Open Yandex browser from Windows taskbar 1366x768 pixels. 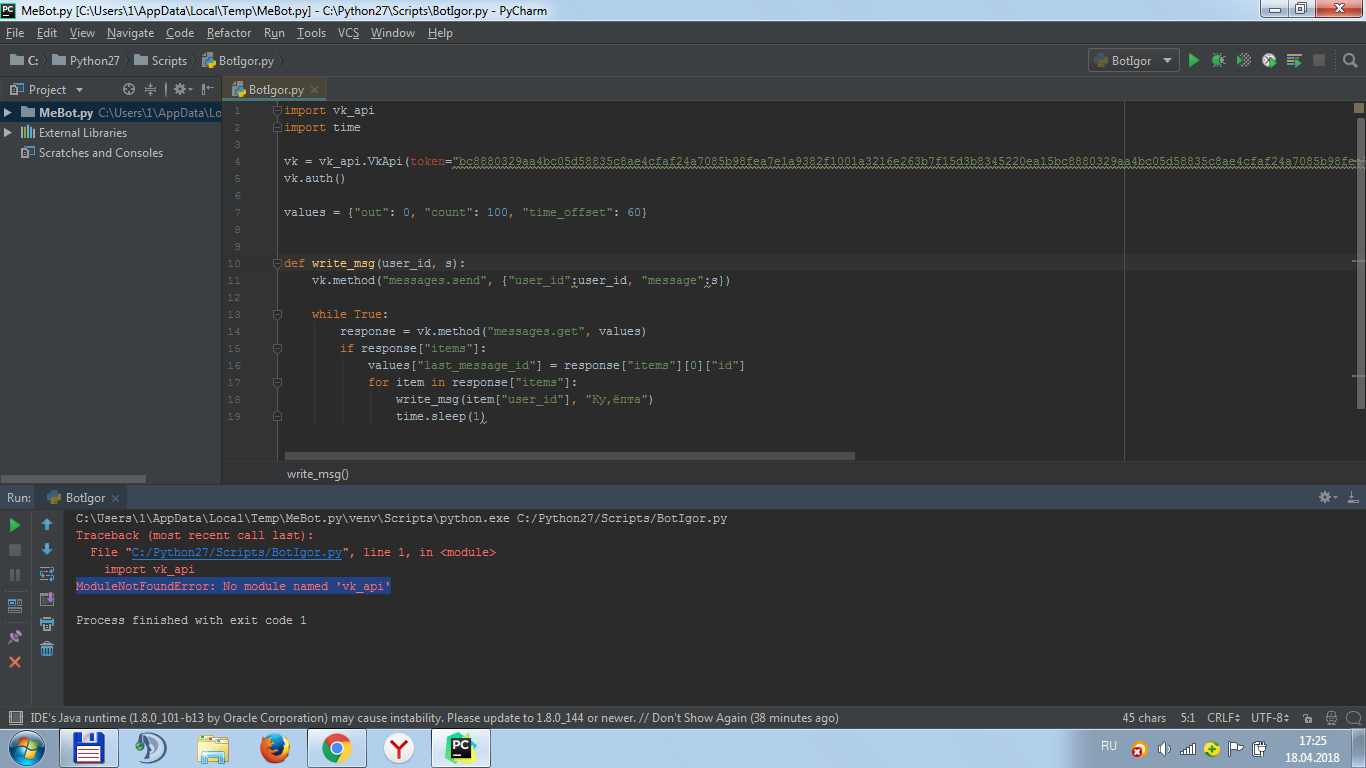click(x=398, y=748)
